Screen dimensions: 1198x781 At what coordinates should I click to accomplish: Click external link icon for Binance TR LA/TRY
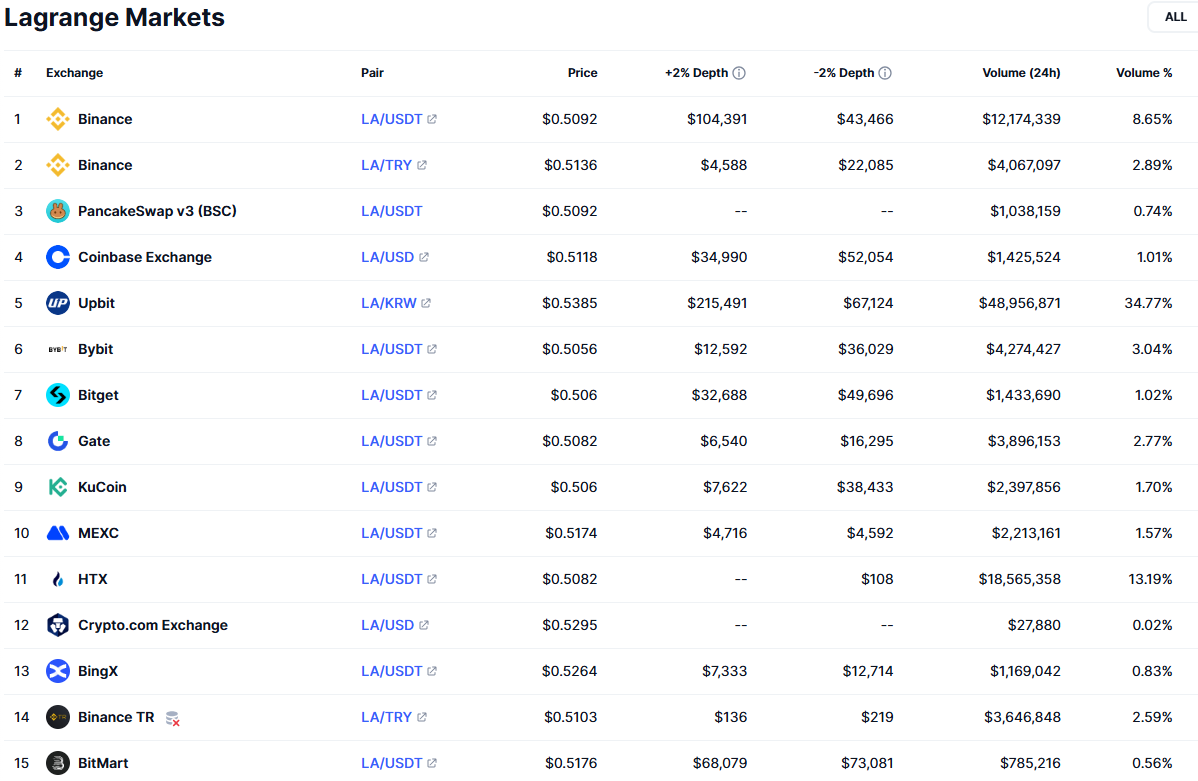[x=422, y=717]
